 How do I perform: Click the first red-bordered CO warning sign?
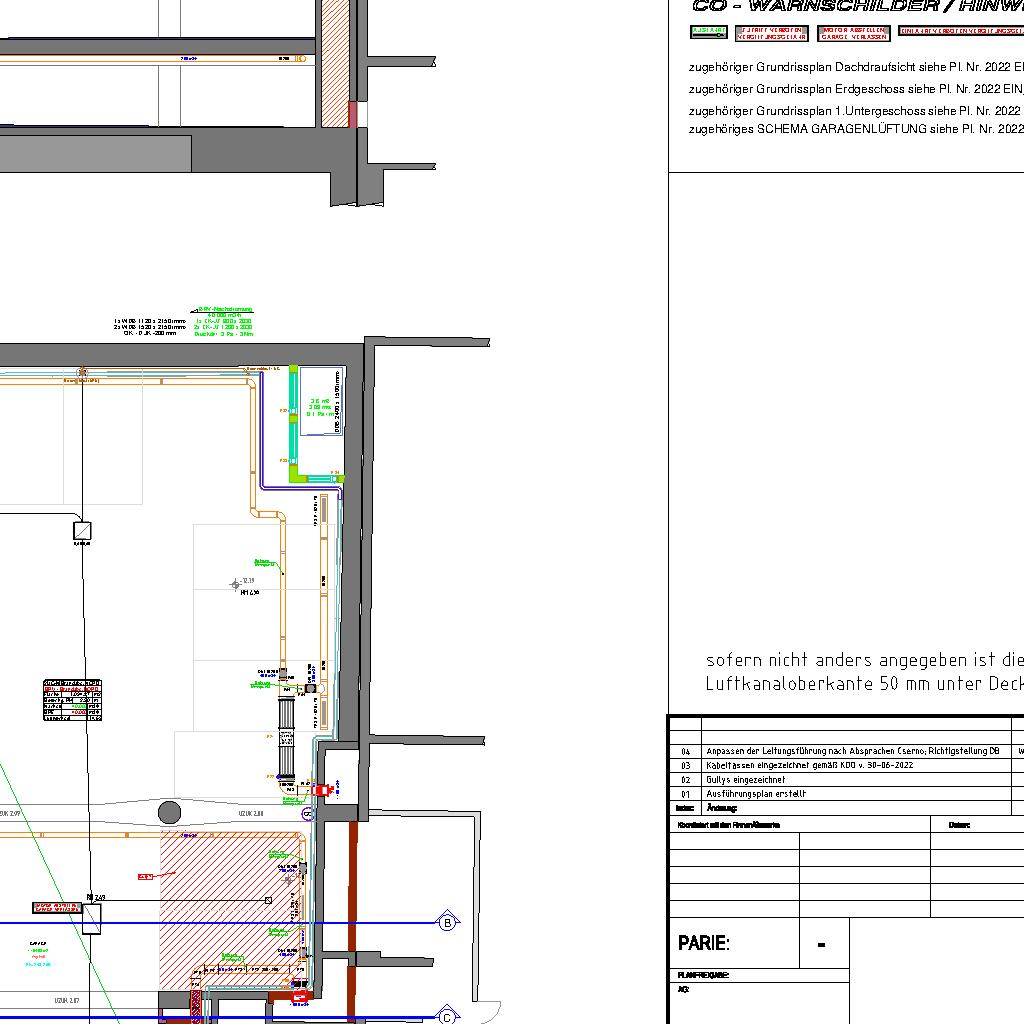tap(772, 33)
